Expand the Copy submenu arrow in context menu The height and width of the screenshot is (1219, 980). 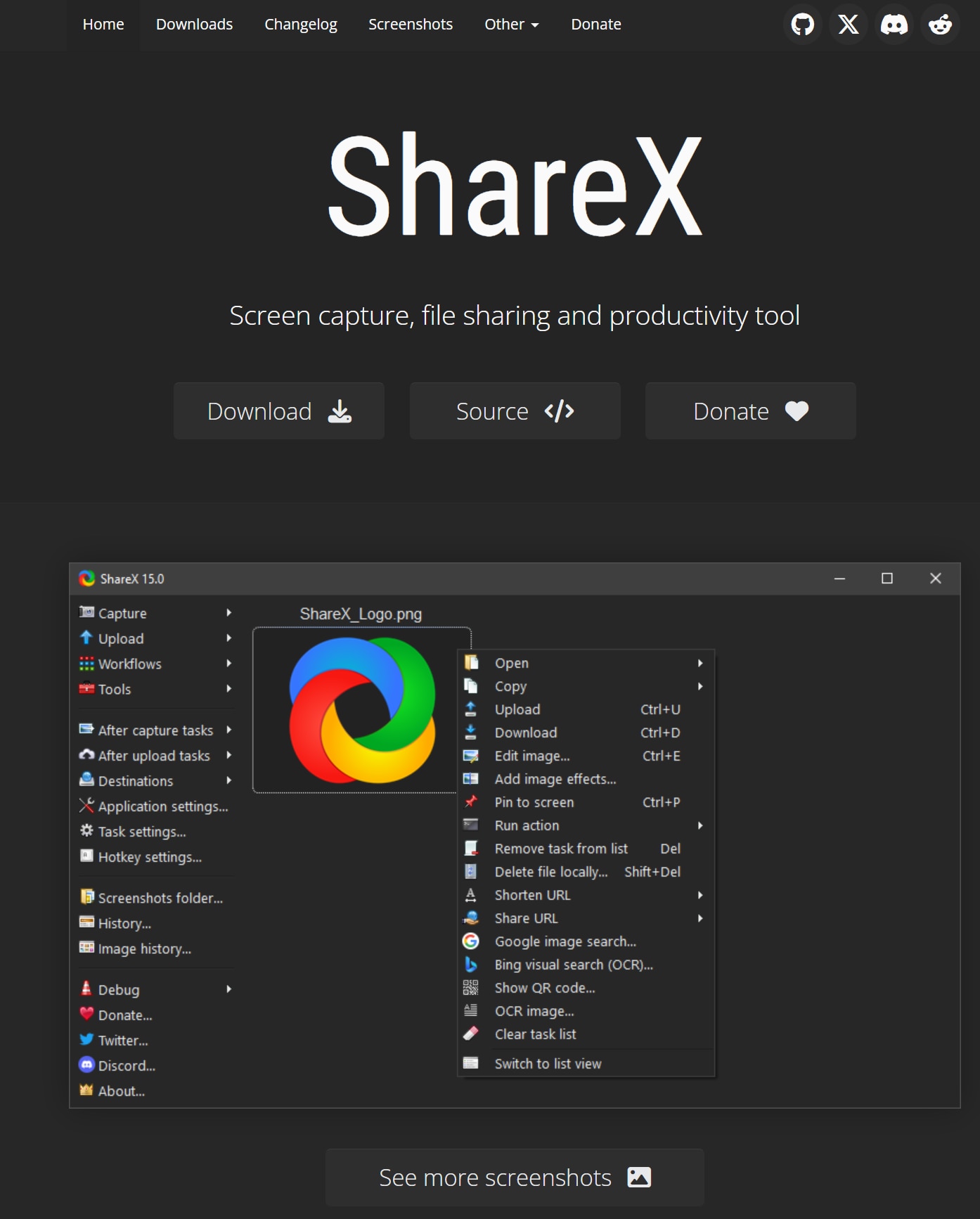point(700,685)
